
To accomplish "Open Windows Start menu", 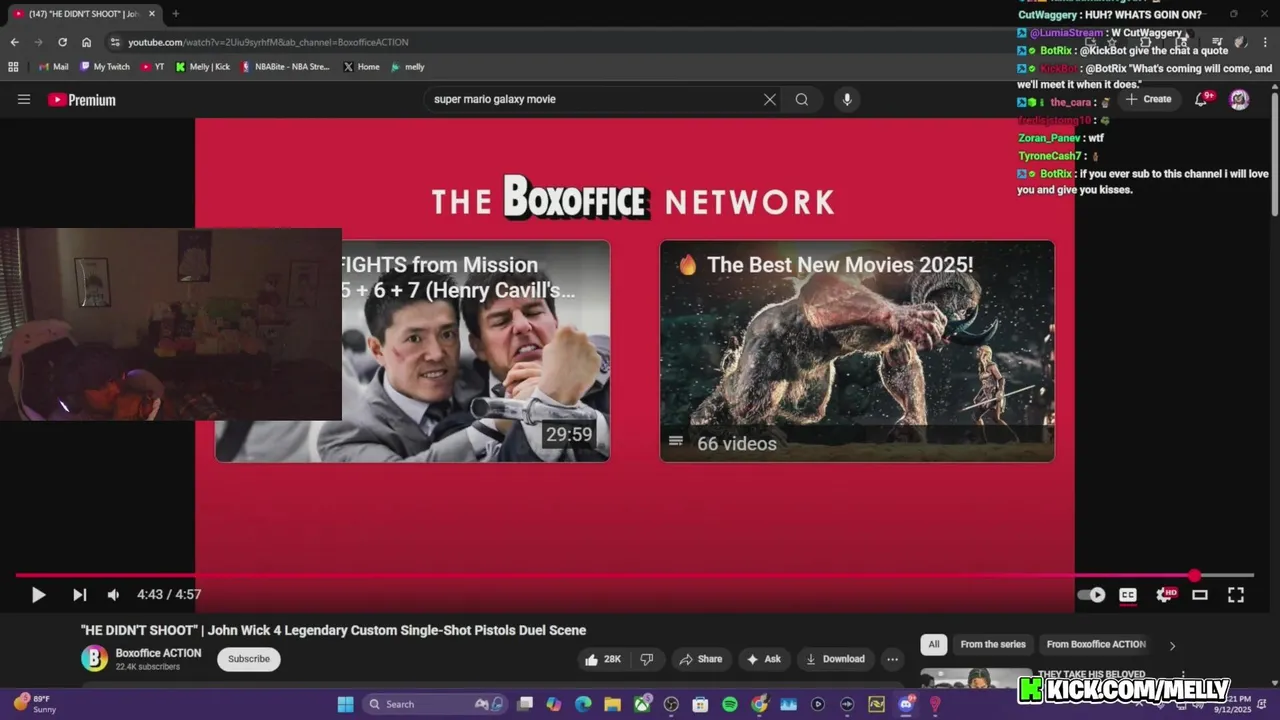I will (x=345, y=704).
